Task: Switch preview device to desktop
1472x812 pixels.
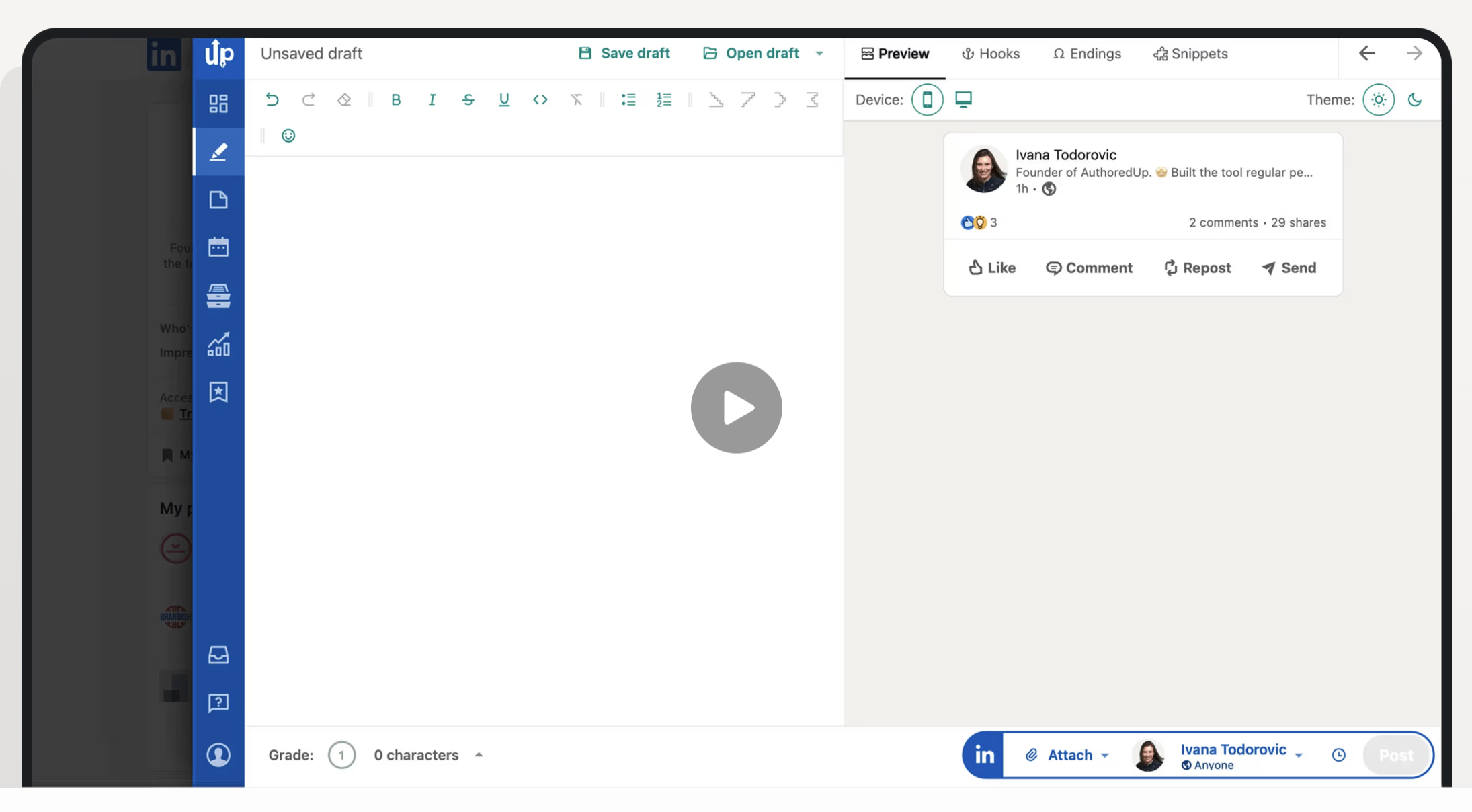Action: [964, 99]
